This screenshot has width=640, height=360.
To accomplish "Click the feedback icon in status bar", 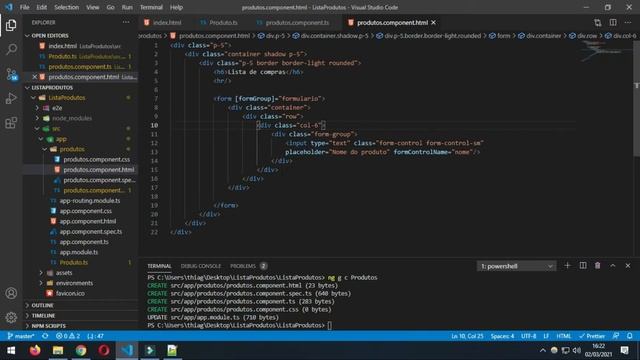I will [616, 336].
